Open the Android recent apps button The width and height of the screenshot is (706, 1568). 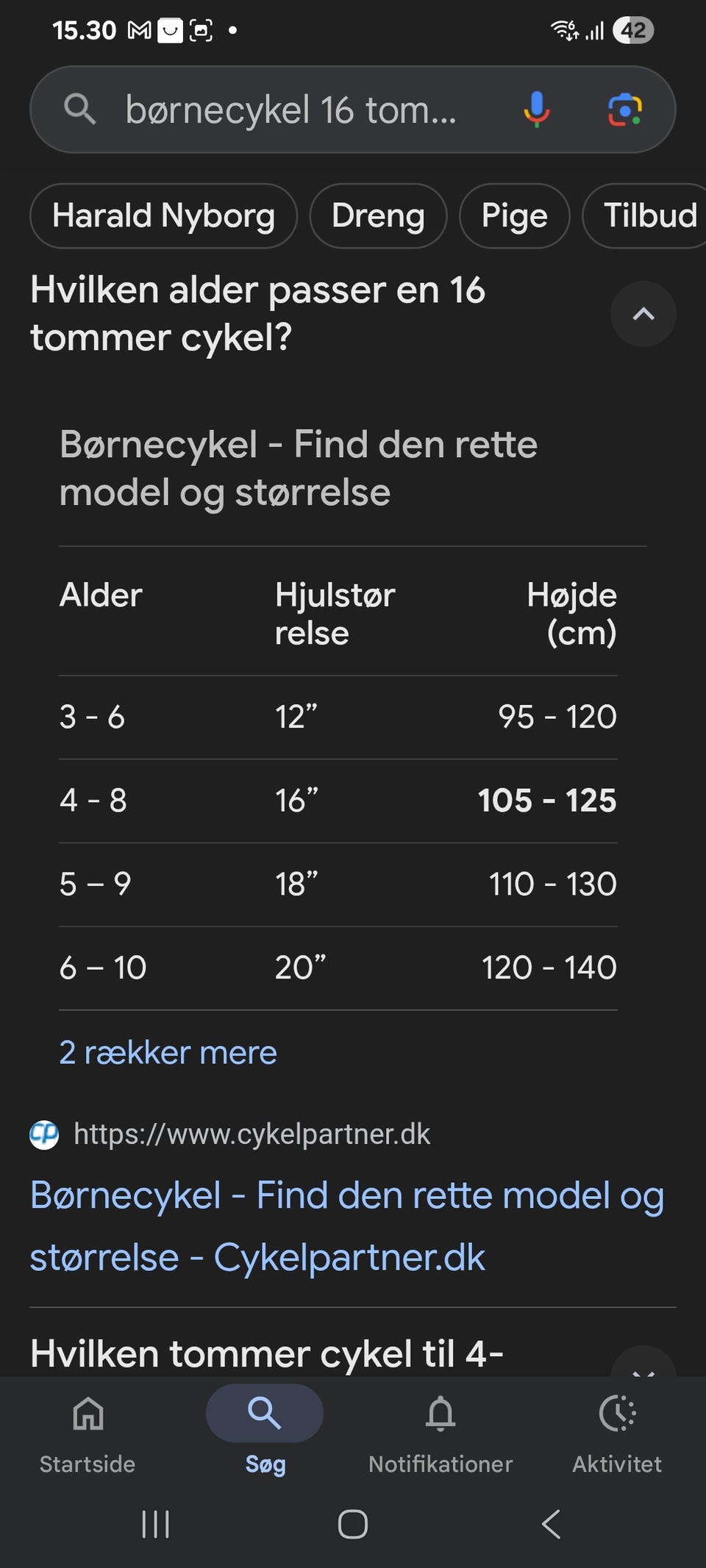pyautogui.click(x=155, y=1524)
